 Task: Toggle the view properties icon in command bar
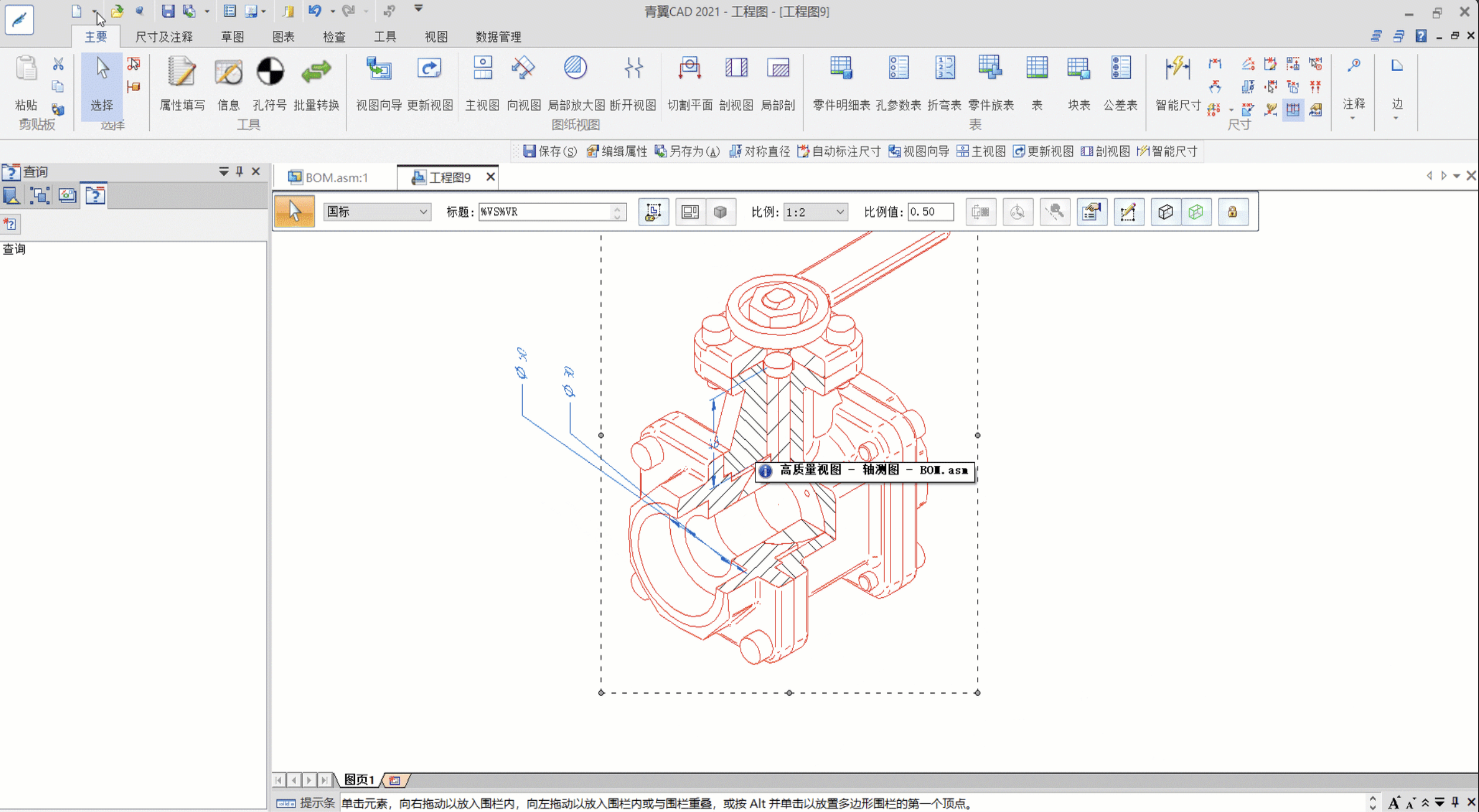[x=1092, y=212]
